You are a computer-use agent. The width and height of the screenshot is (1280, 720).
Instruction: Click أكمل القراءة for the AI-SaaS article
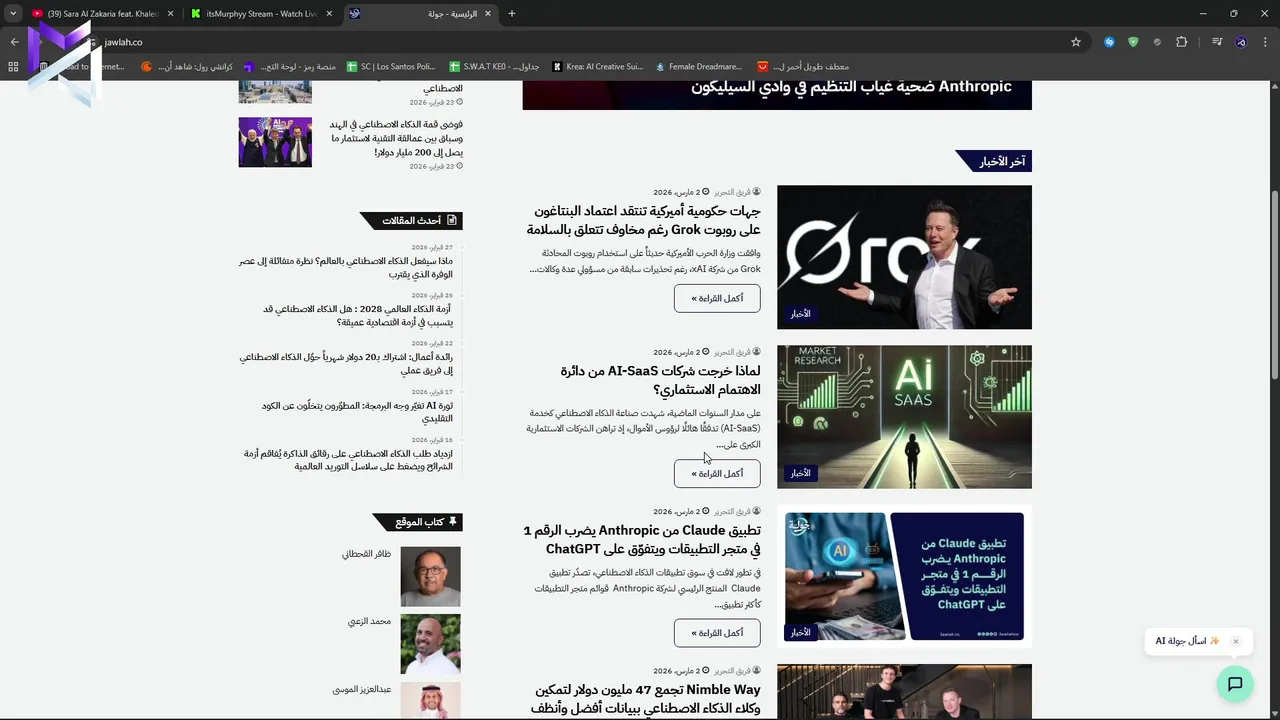click(x=717, y=473)
